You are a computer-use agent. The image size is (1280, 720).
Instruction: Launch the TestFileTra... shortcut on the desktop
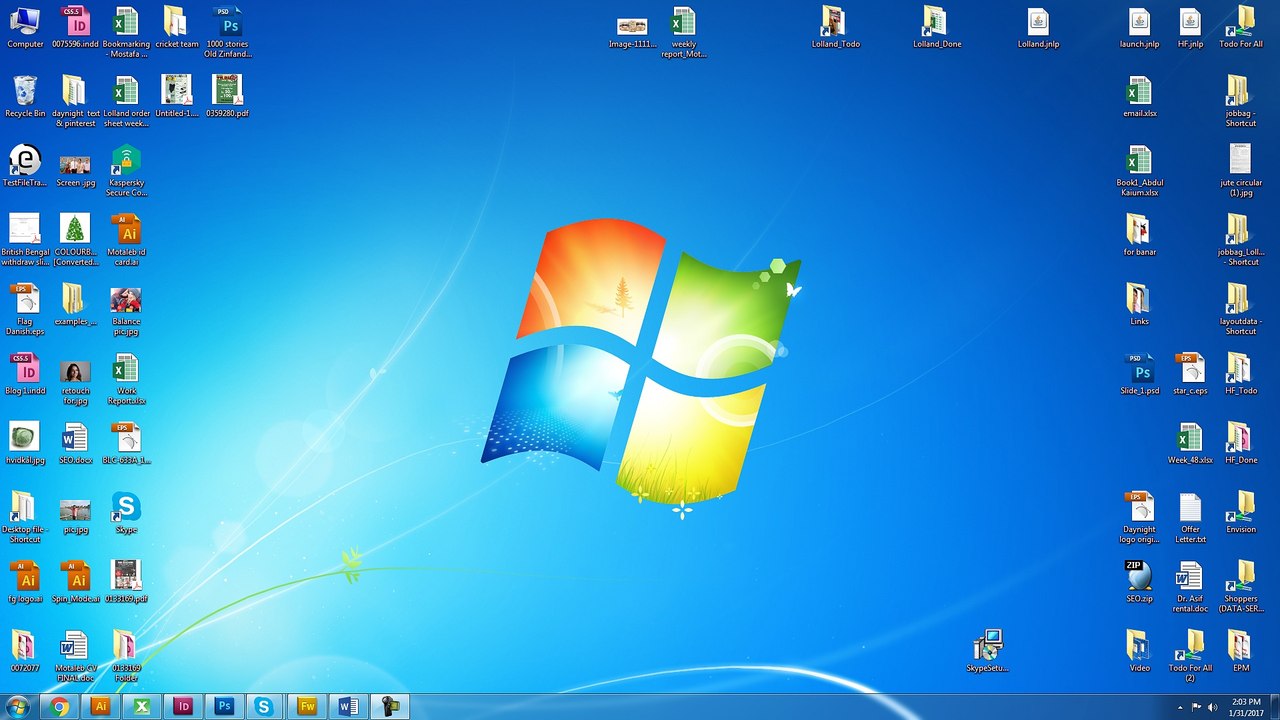(x=25, y=166)
